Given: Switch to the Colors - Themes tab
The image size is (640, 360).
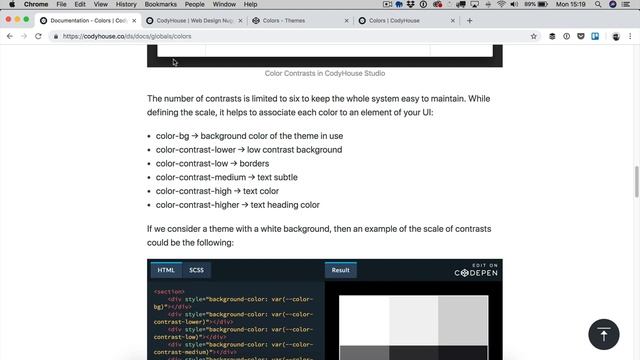Looking at the screenshot, I should pos(300,20).
